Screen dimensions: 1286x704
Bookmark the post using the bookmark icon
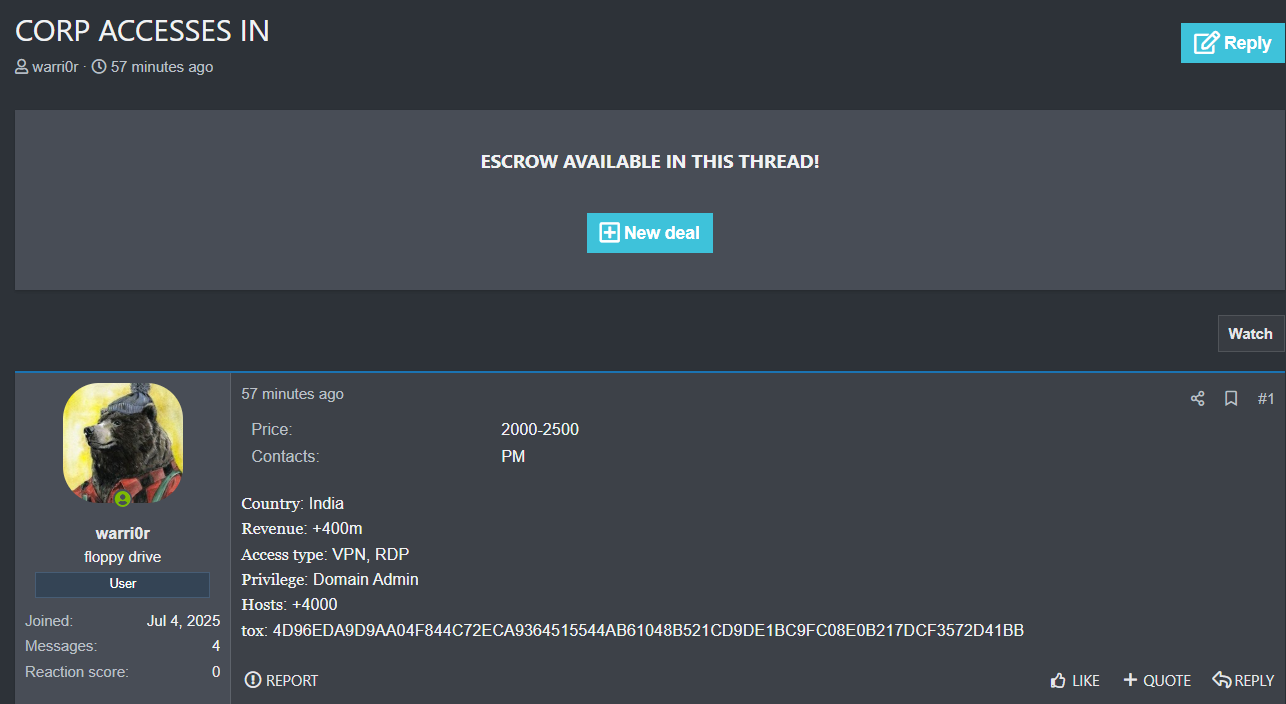[x=1231, y=399]
